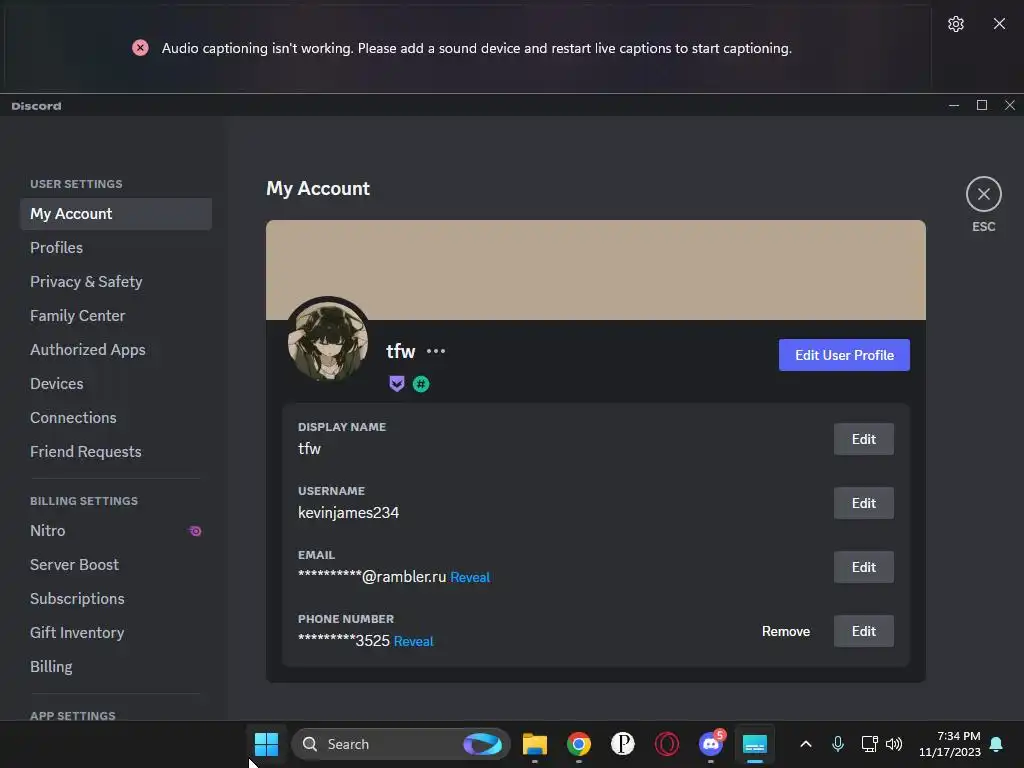
Task: Click the red error icon in captions bar
Action: click(x=140, y=48)
